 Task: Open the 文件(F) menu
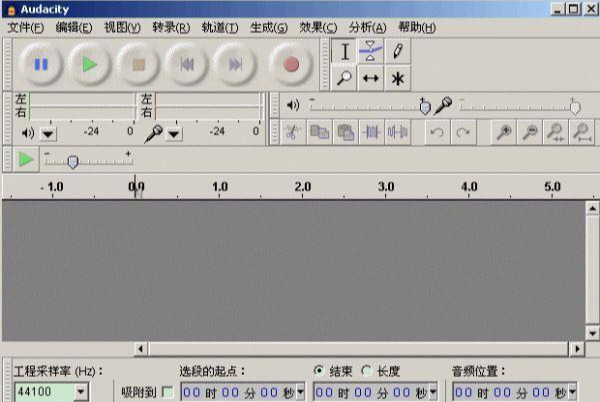coord(26,28)
